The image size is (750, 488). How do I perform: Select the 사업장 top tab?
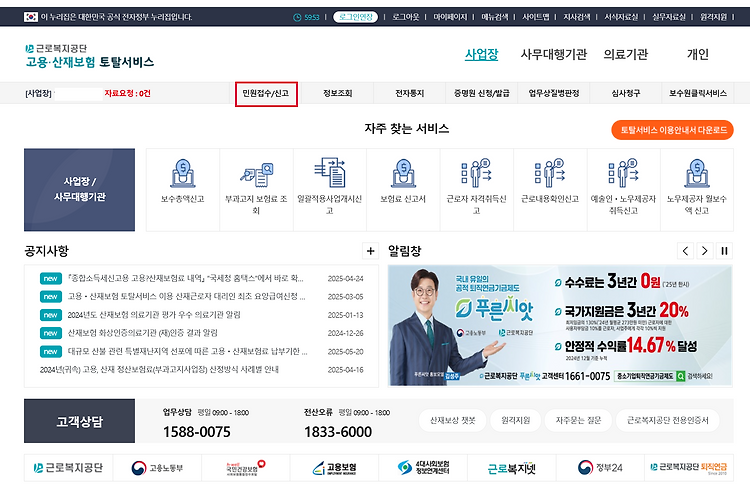click(x=482, y=55)
